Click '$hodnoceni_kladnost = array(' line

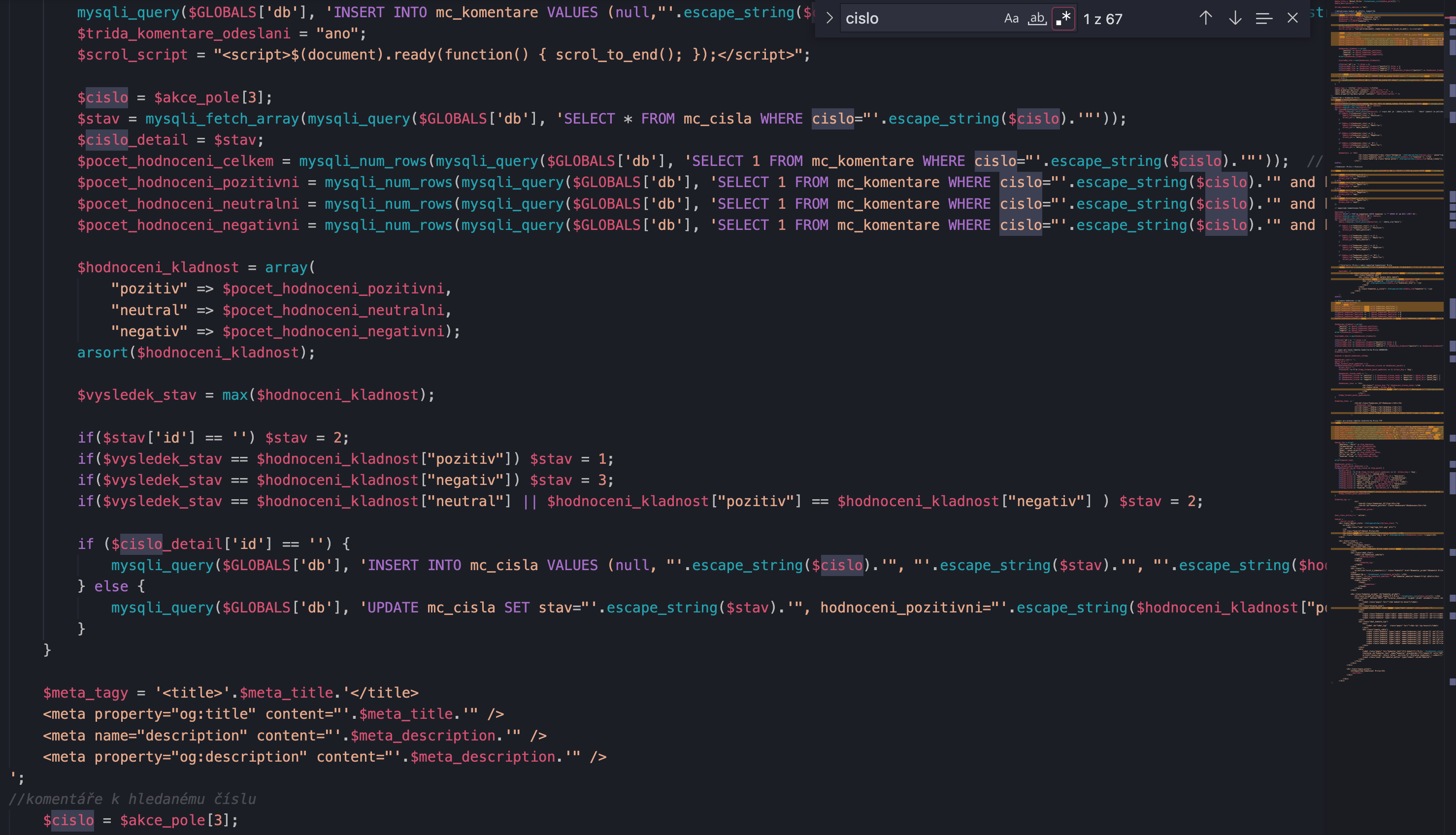(195, 268)
